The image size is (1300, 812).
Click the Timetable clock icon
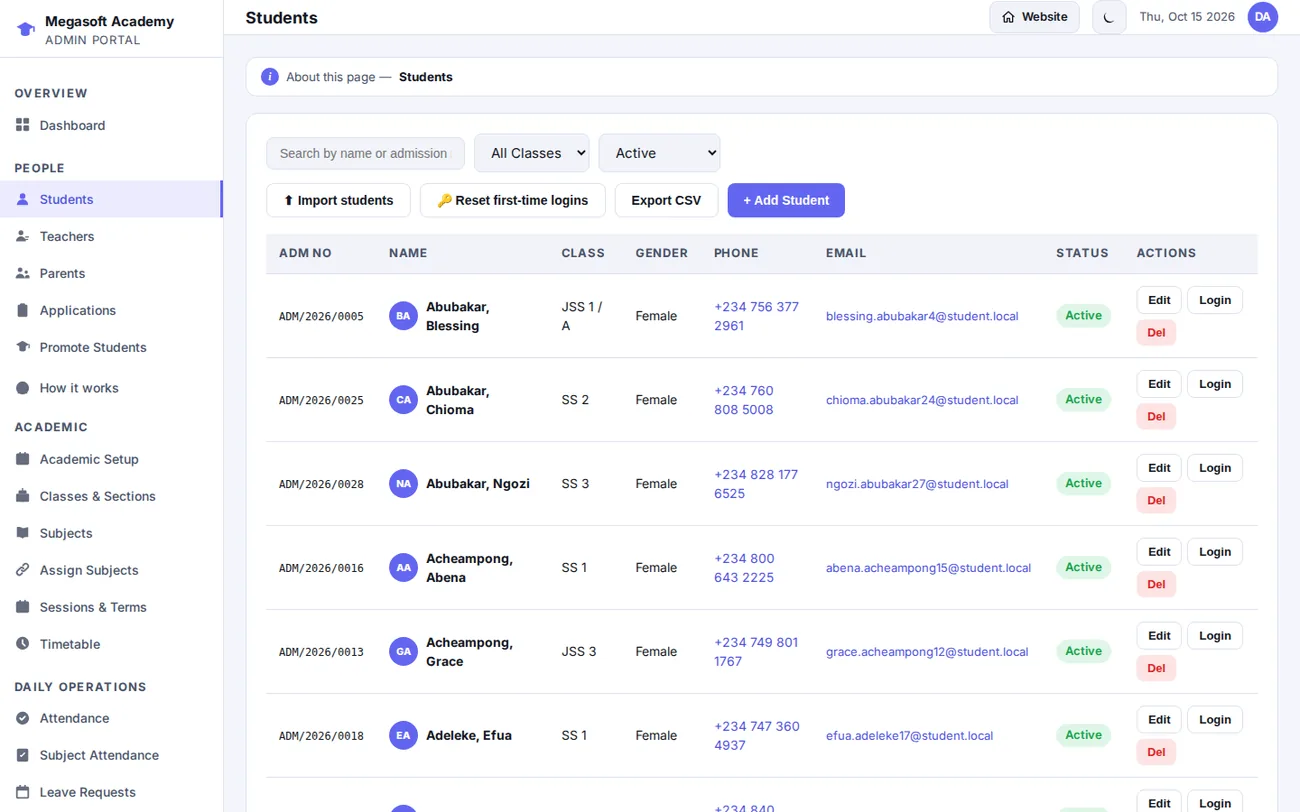[23, 644]
